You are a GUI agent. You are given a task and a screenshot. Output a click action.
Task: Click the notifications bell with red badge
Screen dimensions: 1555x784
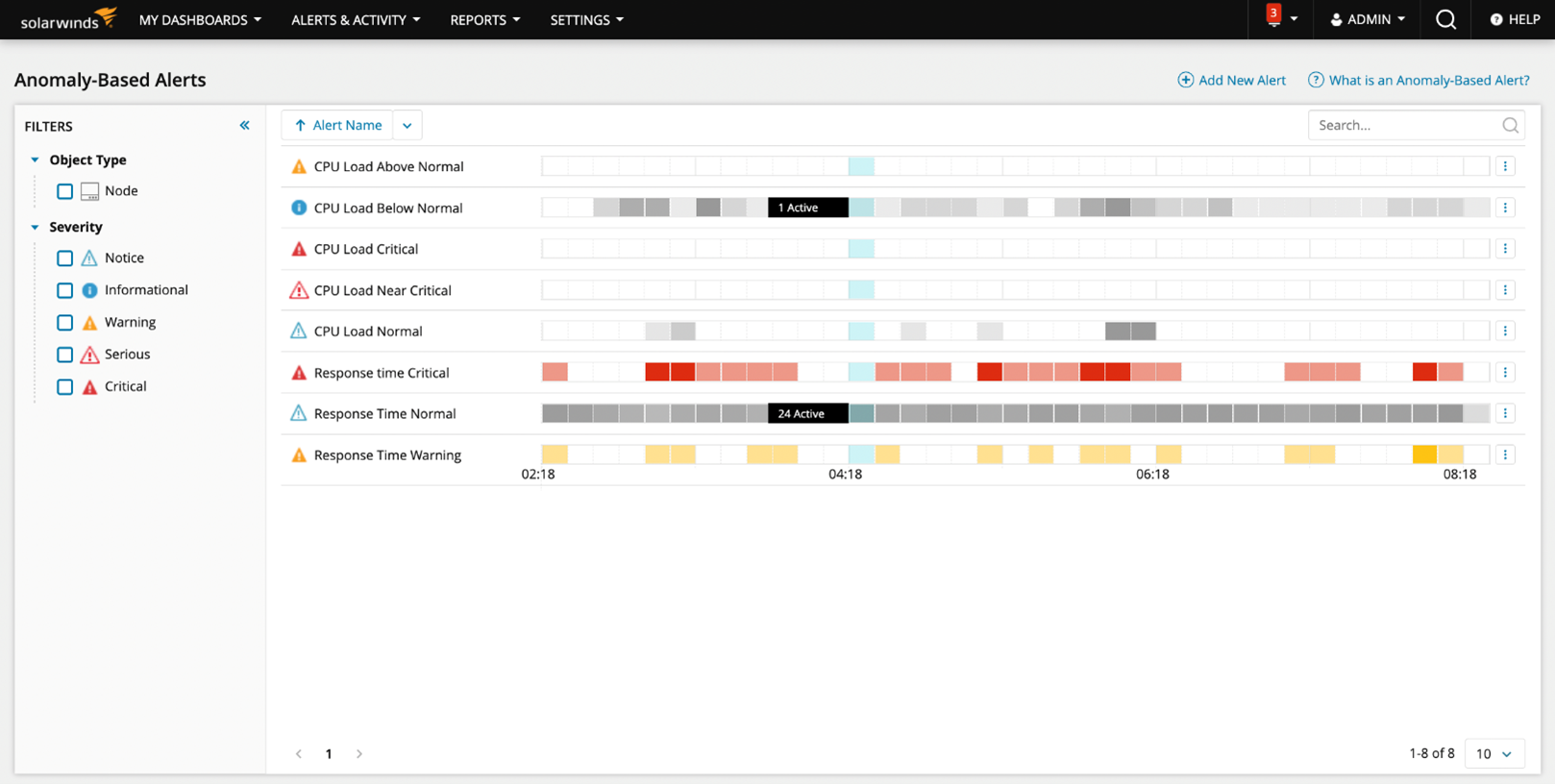click(1273, 18)
